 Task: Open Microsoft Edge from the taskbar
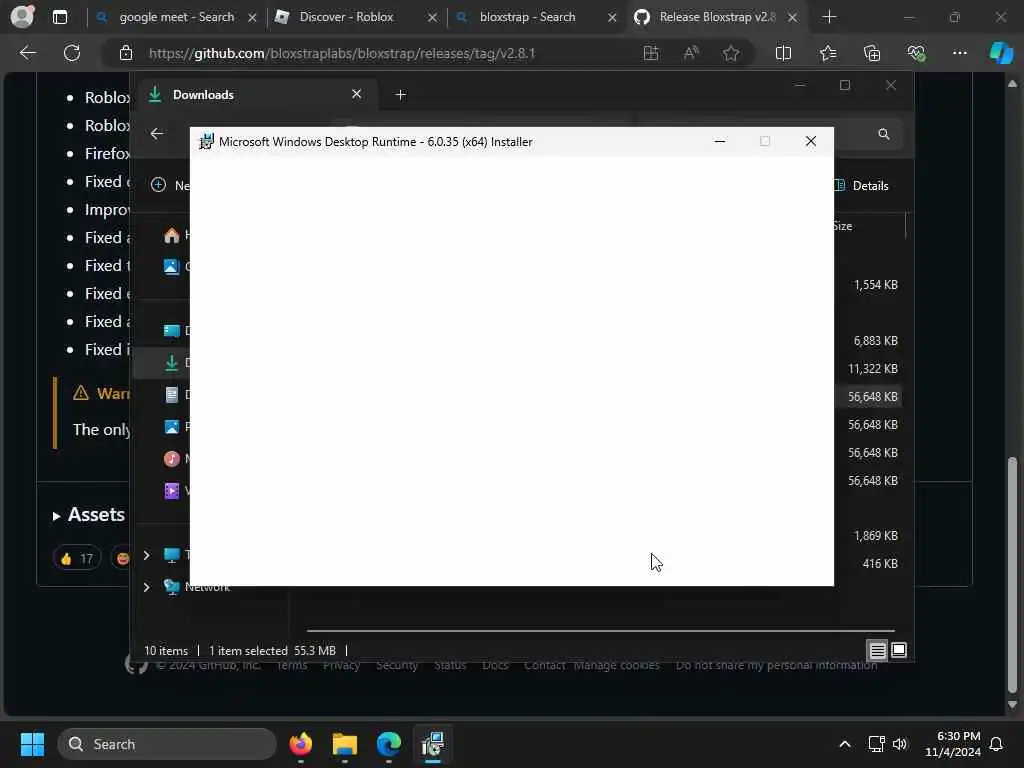[389, 744]
